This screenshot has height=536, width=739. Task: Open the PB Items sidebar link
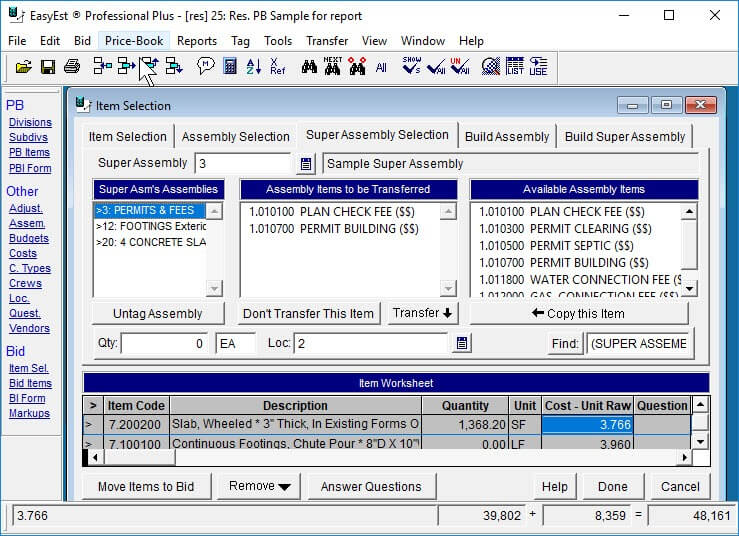(x=29, y=153)
